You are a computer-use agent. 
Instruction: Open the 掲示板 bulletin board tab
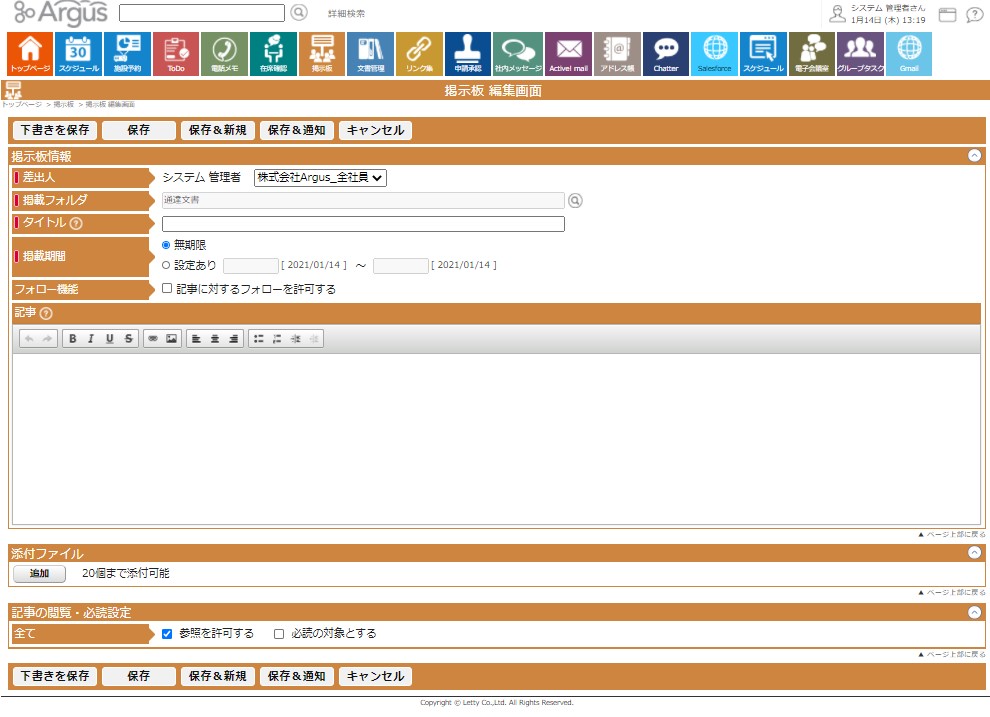(x=322, y=54)
